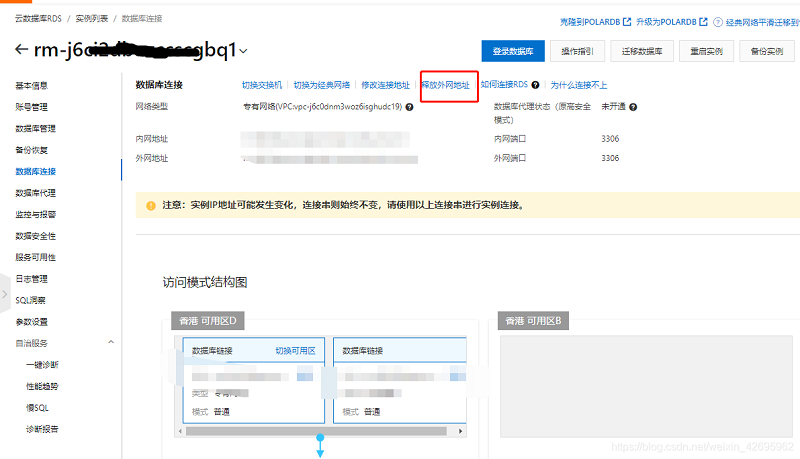The image size is (800, 459).
Task: Select 数据库连接 in sidebar
Action: [x=36, y=171]
